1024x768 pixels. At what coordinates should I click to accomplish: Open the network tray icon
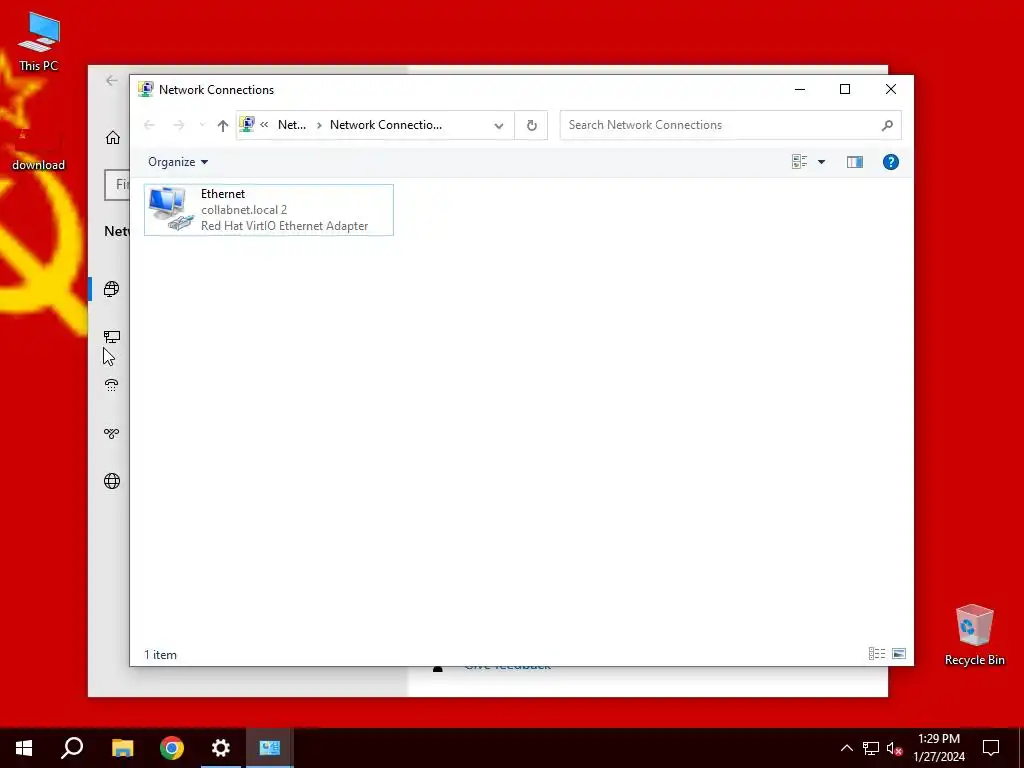(x=871, y=748)
